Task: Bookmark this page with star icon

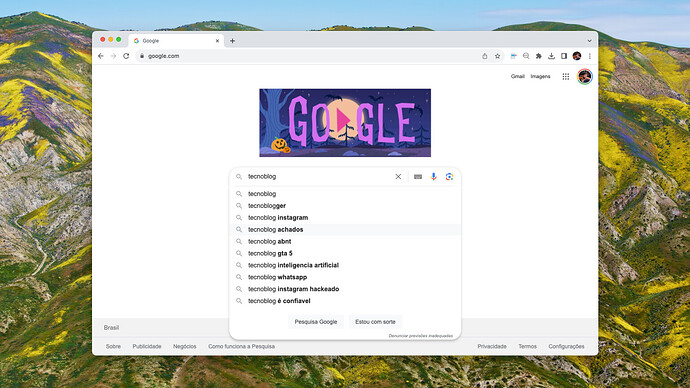Action: point(498,56)
